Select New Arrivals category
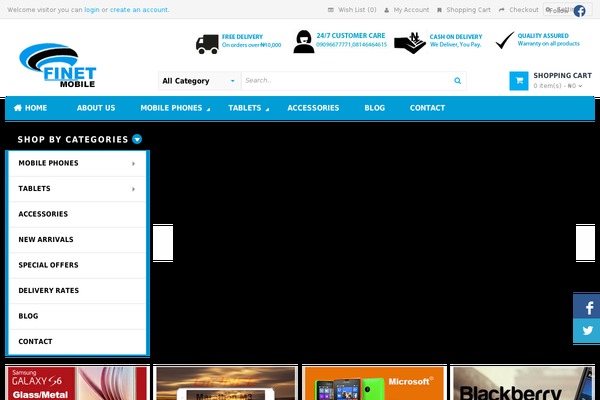 (77, 240)
